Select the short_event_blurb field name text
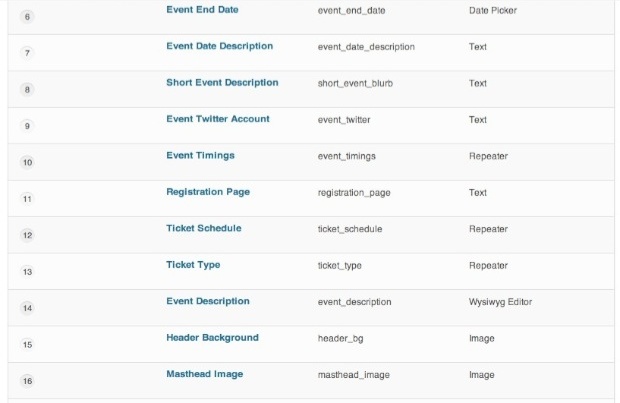 click(x=355, y=83)
